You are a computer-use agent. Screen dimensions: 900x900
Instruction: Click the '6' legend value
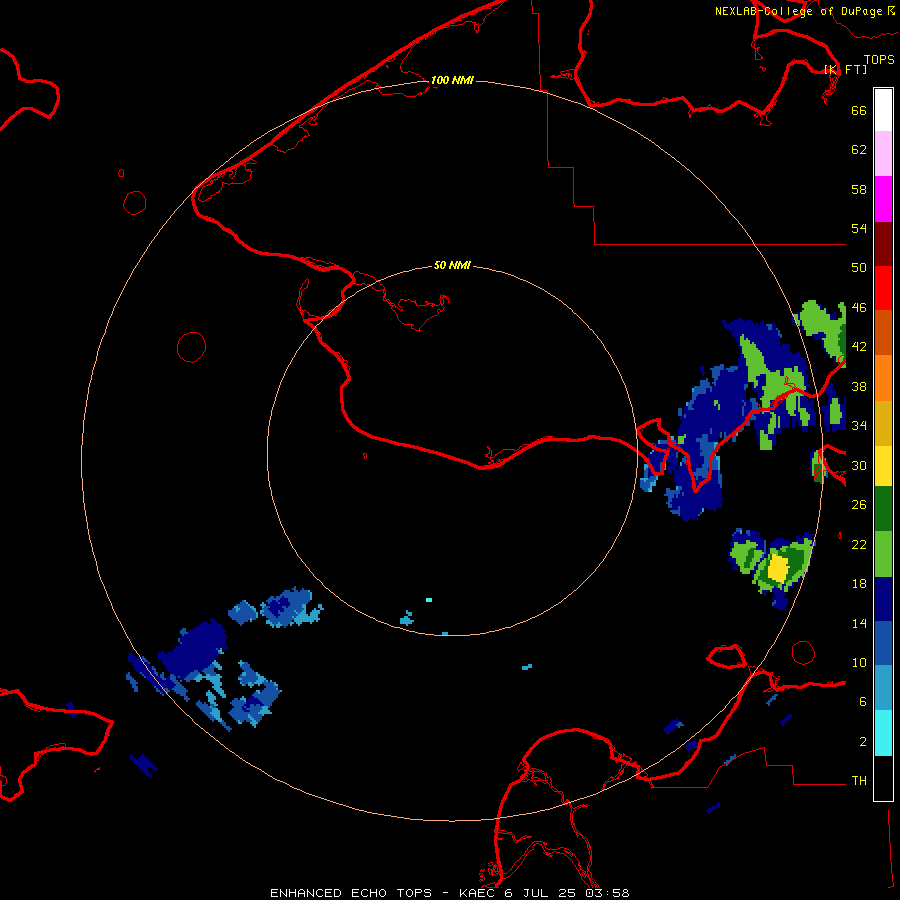click(862, 702)
